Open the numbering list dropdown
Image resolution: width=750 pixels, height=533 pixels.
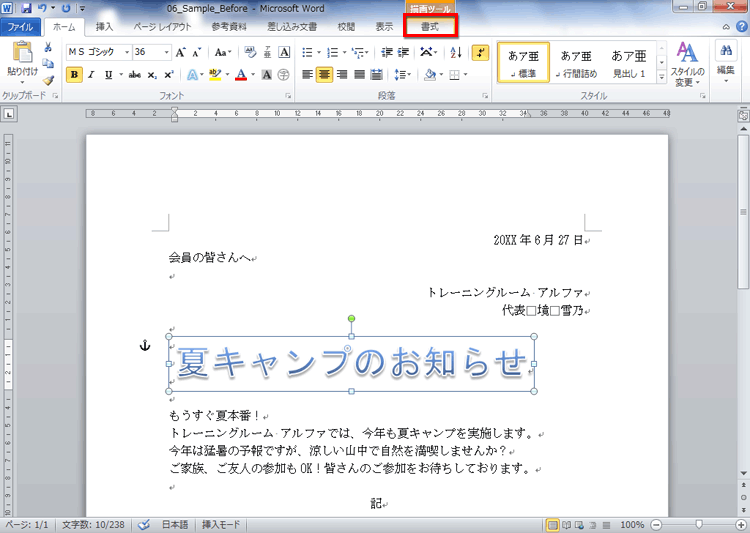[344, 52]
